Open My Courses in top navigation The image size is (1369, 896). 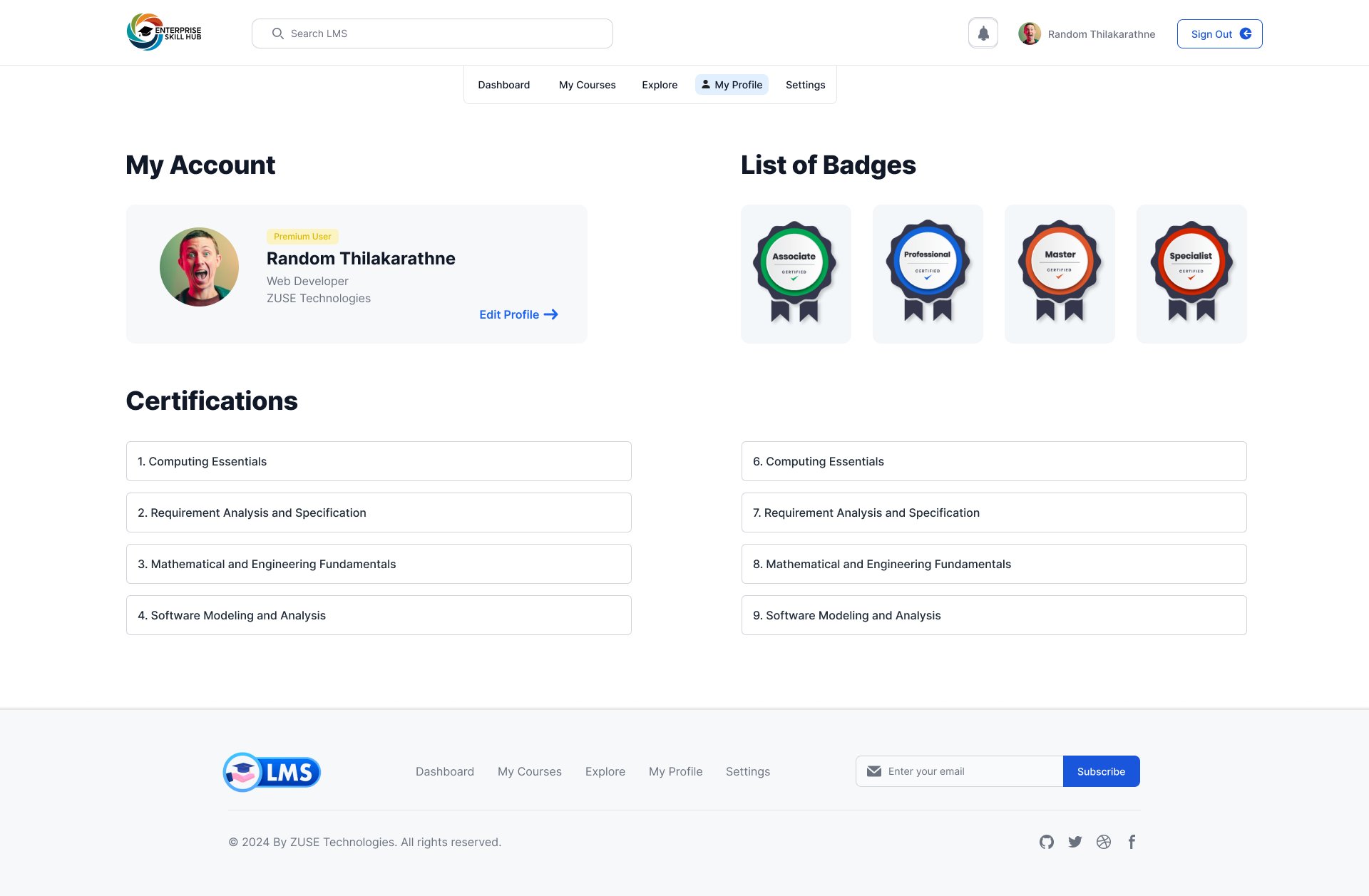588,85
